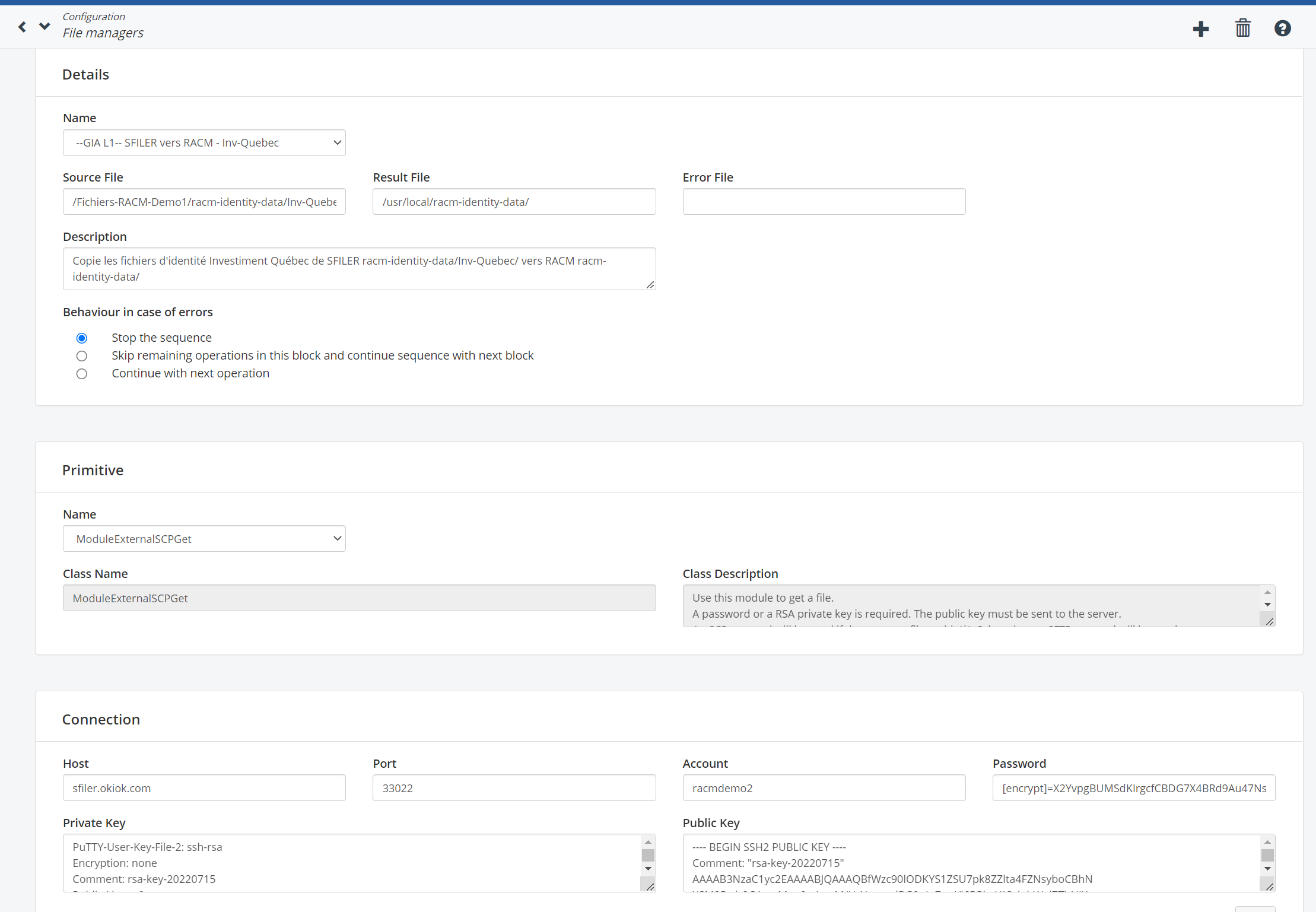The image size is (1316, 912).
Task: Open the down chevron navigation menu
Action: 44,26
